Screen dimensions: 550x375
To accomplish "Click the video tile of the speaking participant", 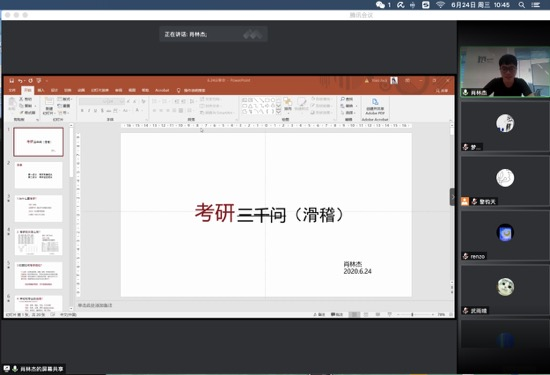I will coord(505,72).
